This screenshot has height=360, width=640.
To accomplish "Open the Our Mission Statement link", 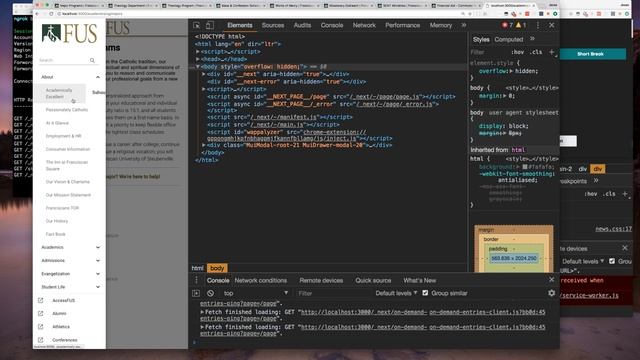I will click(68, 195).
